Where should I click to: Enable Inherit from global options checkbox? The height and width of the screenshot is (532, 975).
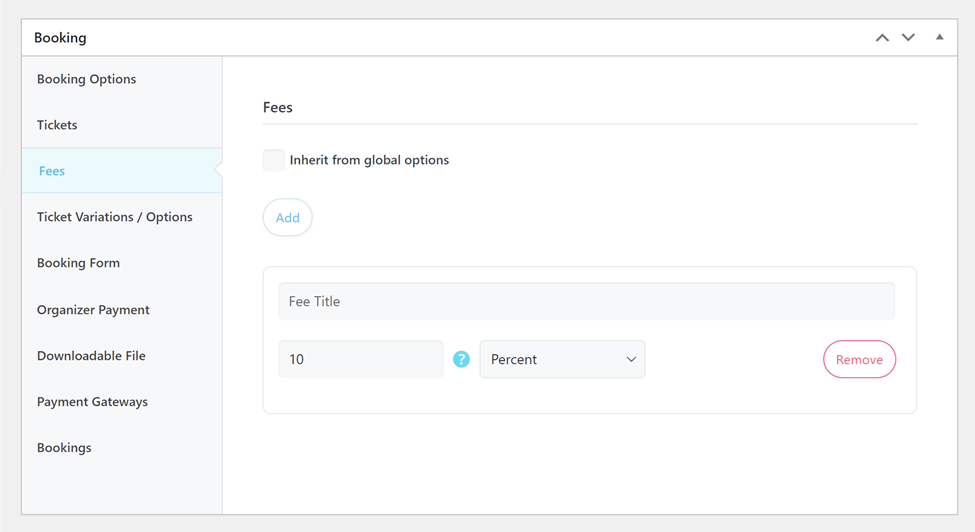click(x=274, y=160)
